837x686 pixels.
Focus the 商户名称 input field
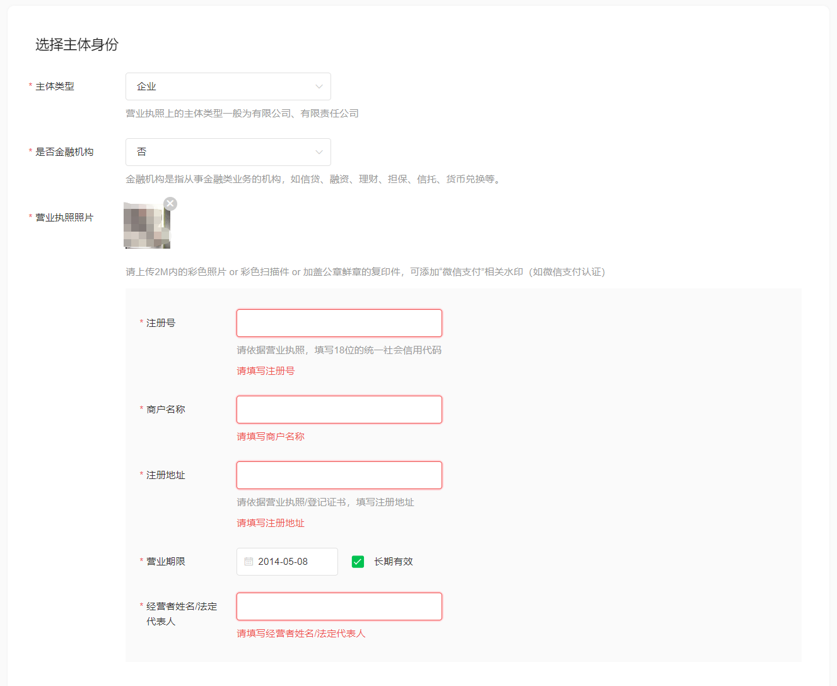pyautogui.click(x=339, y=409)
